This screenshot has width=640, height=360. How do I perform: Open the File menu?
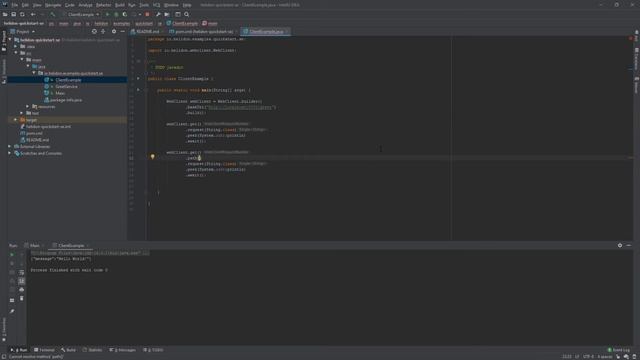coord(14,5)
